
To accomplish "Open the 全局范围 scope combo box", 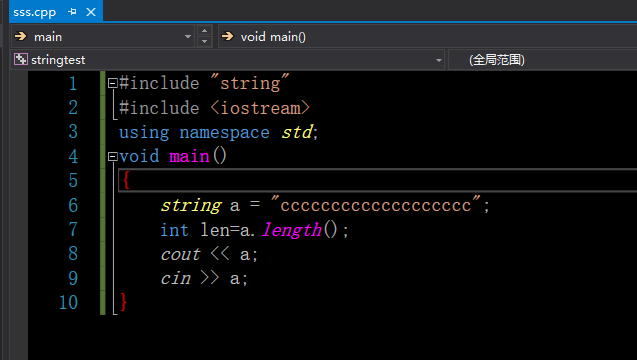I will [x=542, y=60].
